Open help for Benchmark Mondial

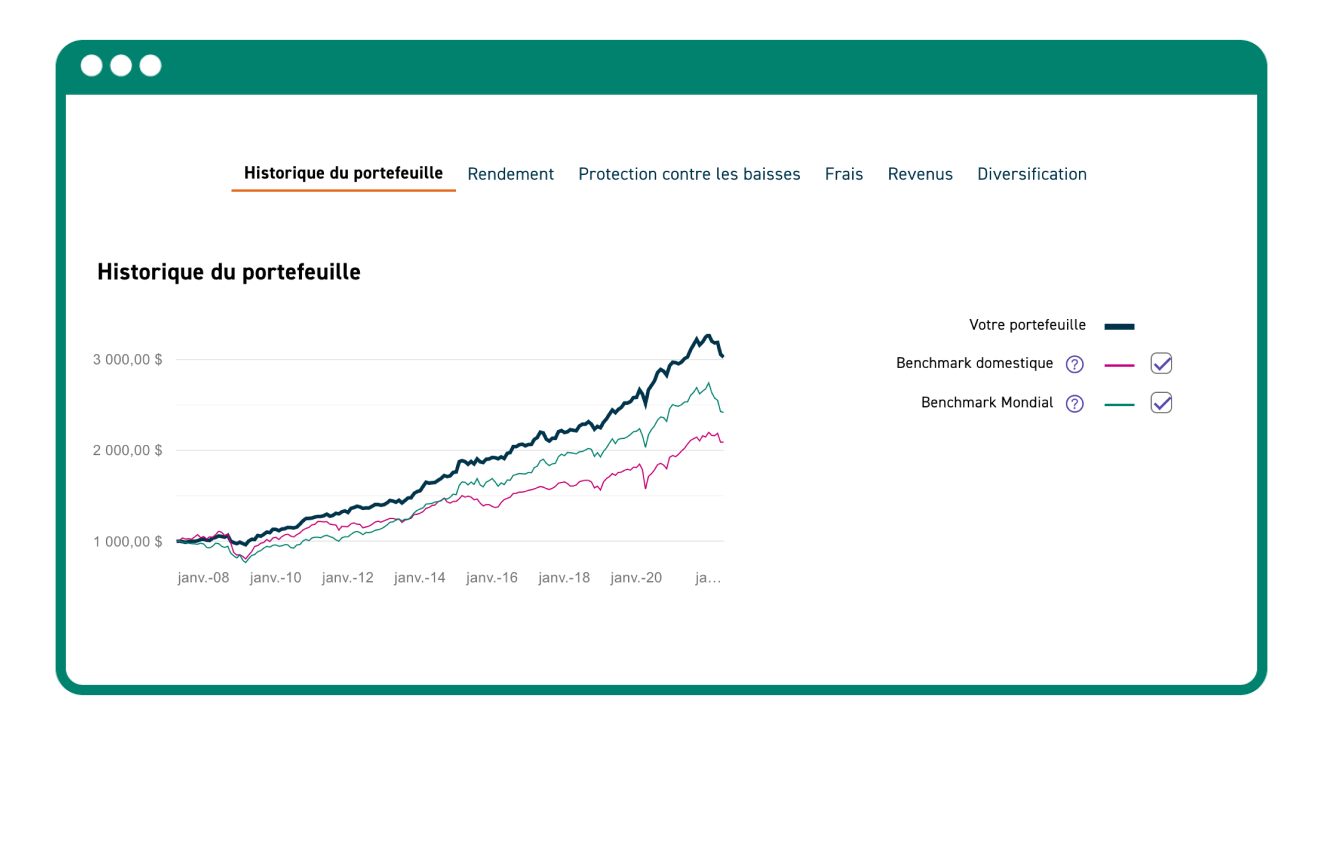click(x=1075, y=403)
